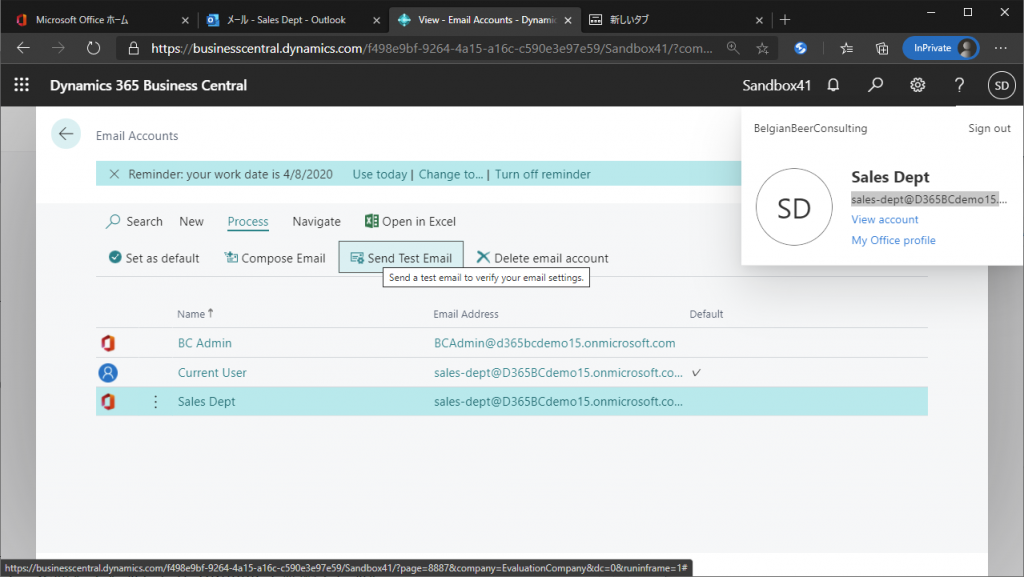Click the InPrivate profile button
The height and width of the screenshot is (577, 1024).
coord(940,48)
